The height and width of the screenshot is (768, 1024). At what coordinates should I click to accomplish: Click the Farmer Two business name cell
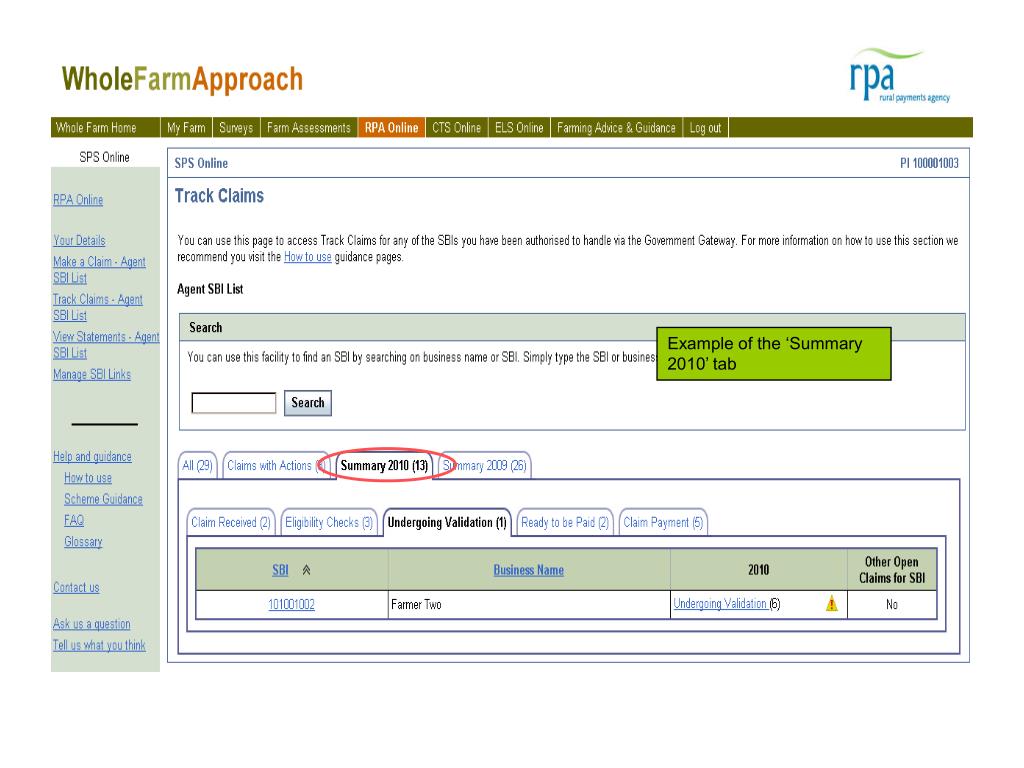529,605
